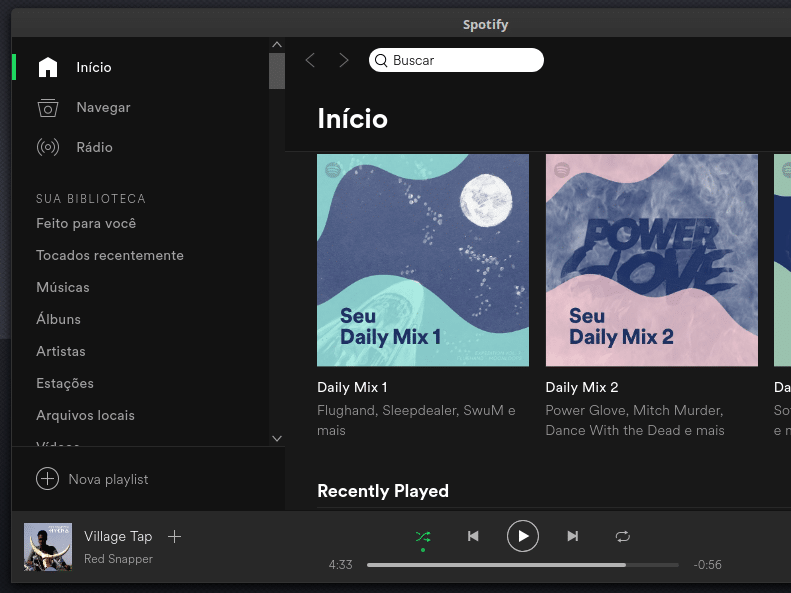Open the Daily Mix 2 cover art
The height and width of the screenshot is (593, 791).
click(652, 260)
